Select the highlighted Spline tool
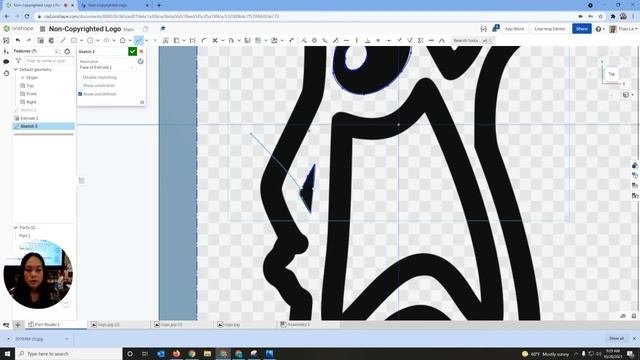Viewport: 640px width, 360px height. coord(139,40)
